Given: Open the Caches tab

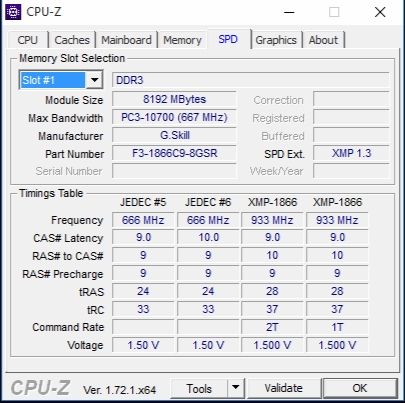Looking at the screenshot, I should (x=72, y=40).
